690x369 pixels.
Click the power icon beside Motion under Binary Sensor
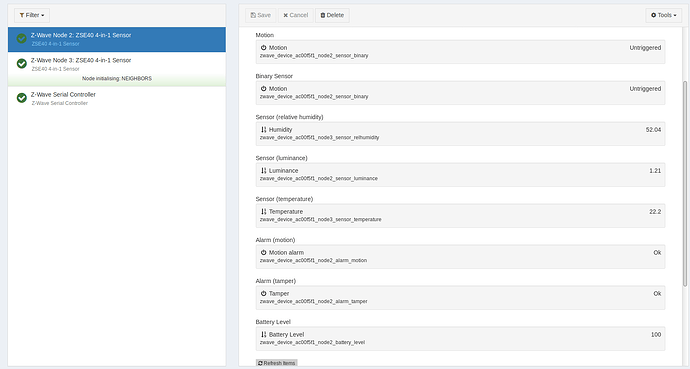coord(264,88)
